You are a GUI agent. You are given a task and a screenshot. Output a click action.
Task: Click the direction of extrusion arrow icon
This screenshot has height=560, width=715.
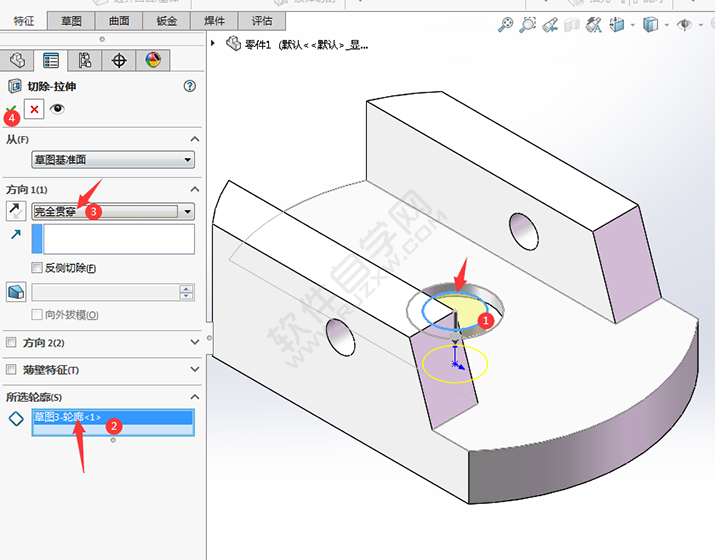[16, 234]
